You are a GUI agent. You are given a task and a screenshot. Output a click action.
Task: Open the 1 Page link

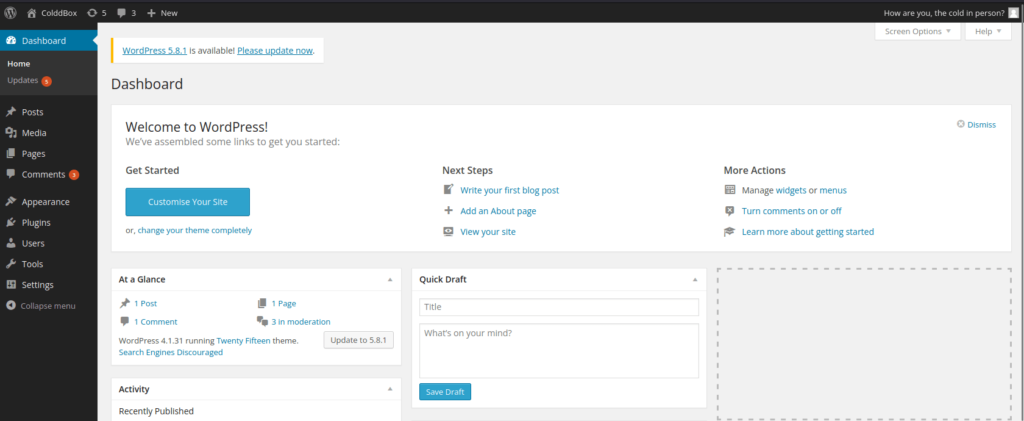[x=284, y=304]
